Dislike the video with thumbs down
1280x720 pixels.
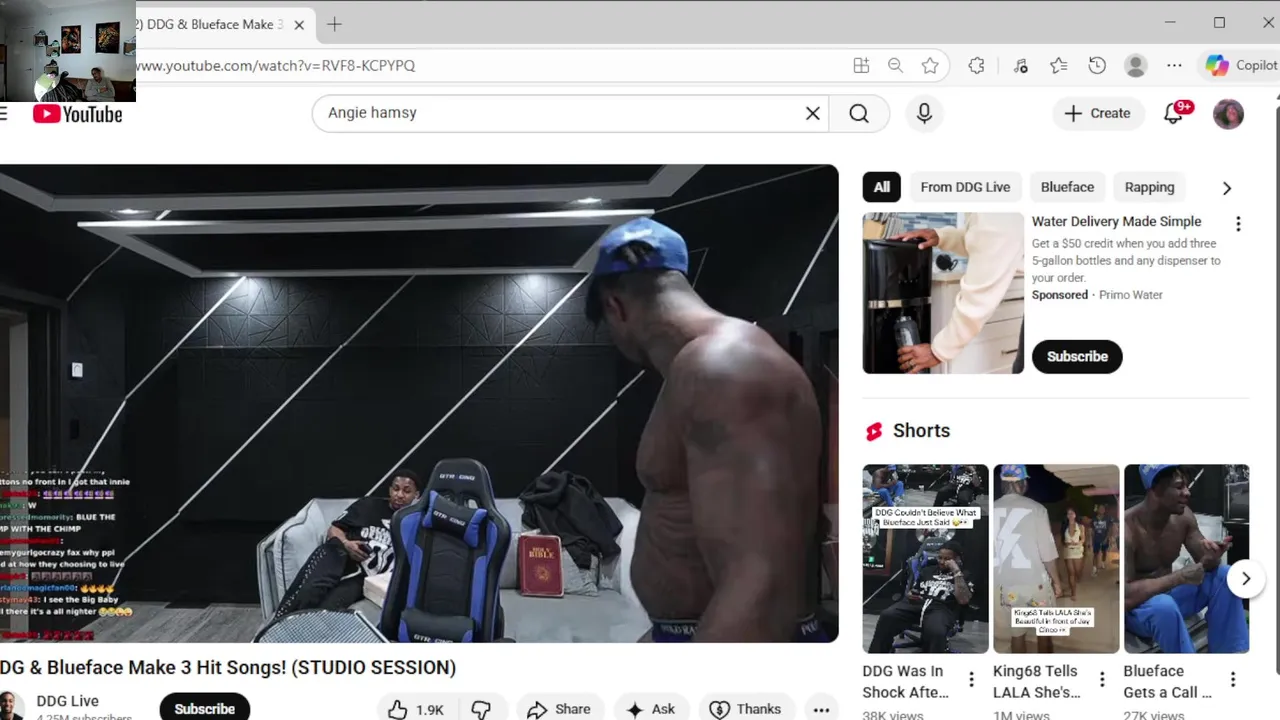[481, 709]
